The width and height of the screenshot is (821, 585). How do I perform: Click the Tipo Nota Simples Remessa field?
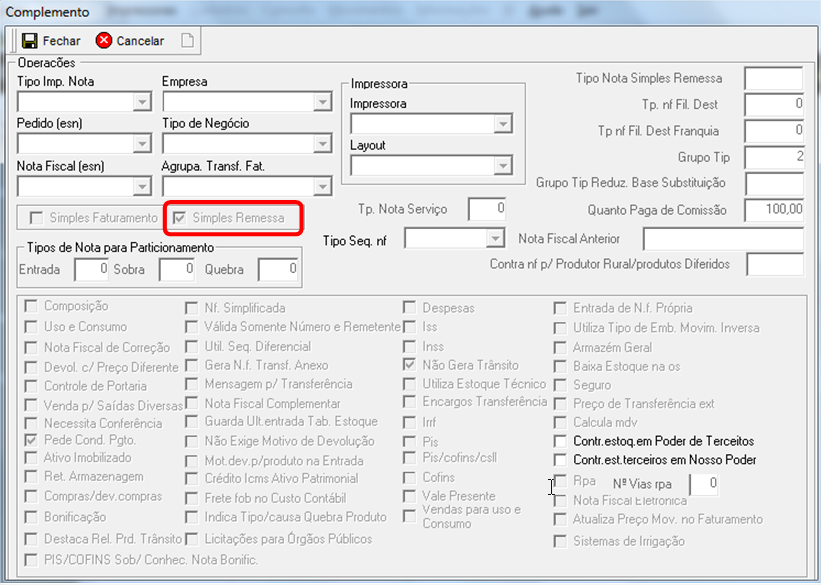(x=773, y=79)
